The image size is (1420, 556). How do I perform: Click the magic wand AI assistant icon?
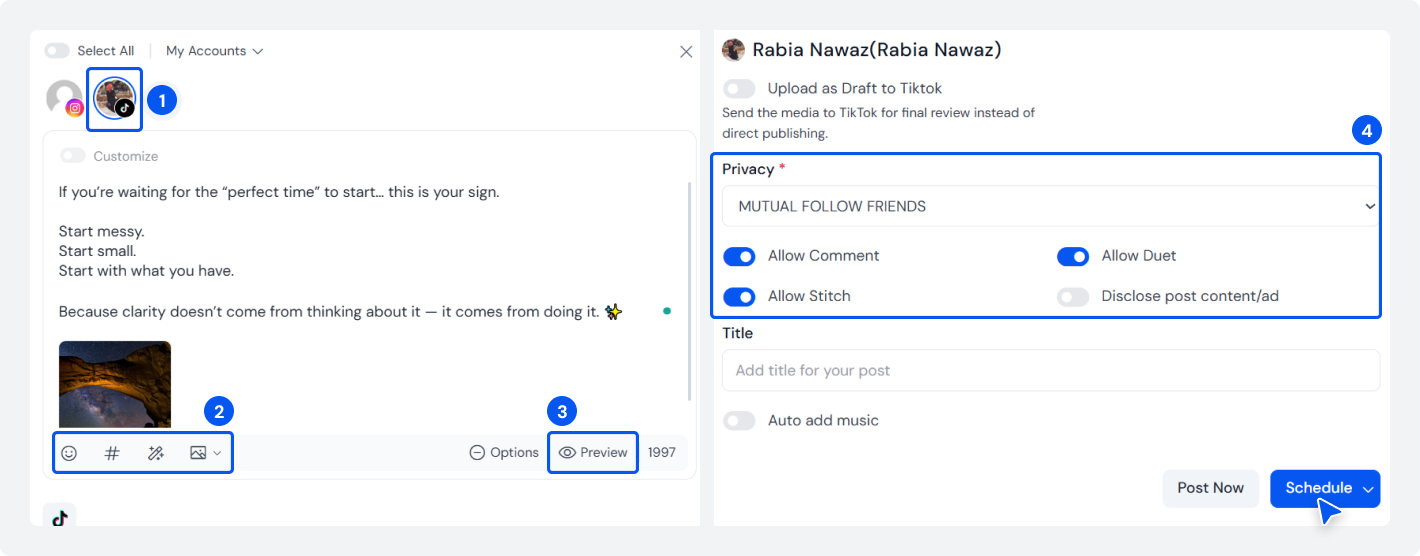pos(155,453)
